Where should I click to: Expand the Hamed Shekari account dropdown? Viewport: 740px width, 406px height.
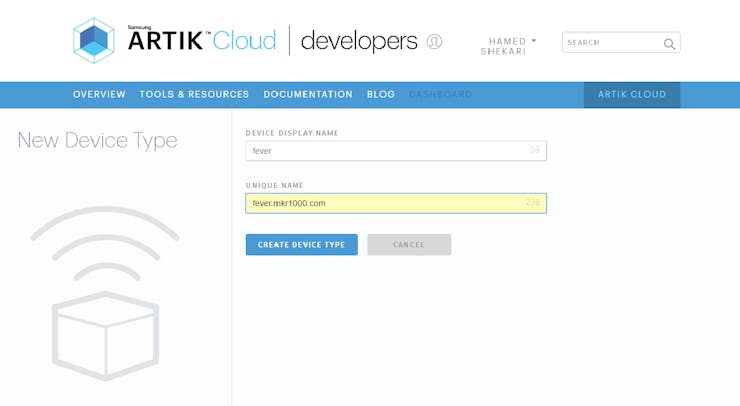(x=508, y=46)
